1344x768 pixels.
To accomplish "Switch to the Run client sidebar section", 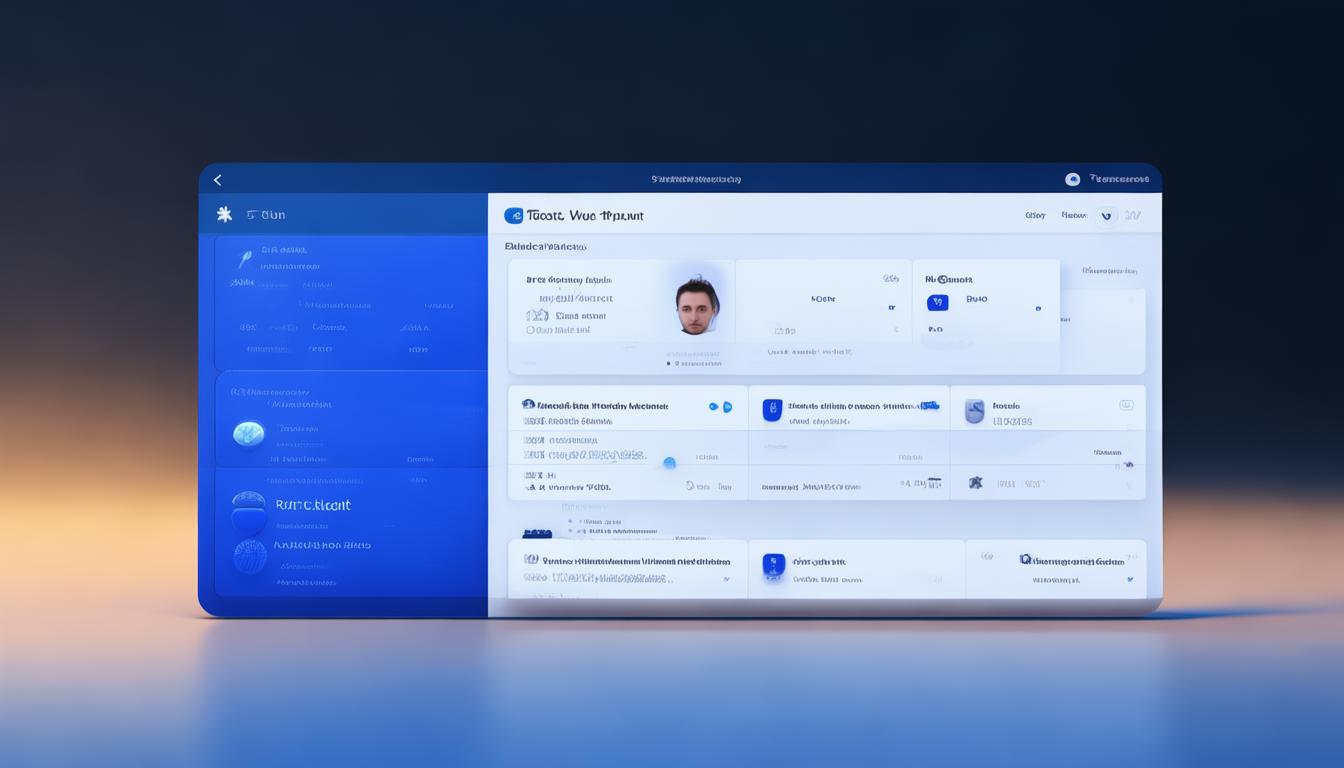I will coord(312,505).
